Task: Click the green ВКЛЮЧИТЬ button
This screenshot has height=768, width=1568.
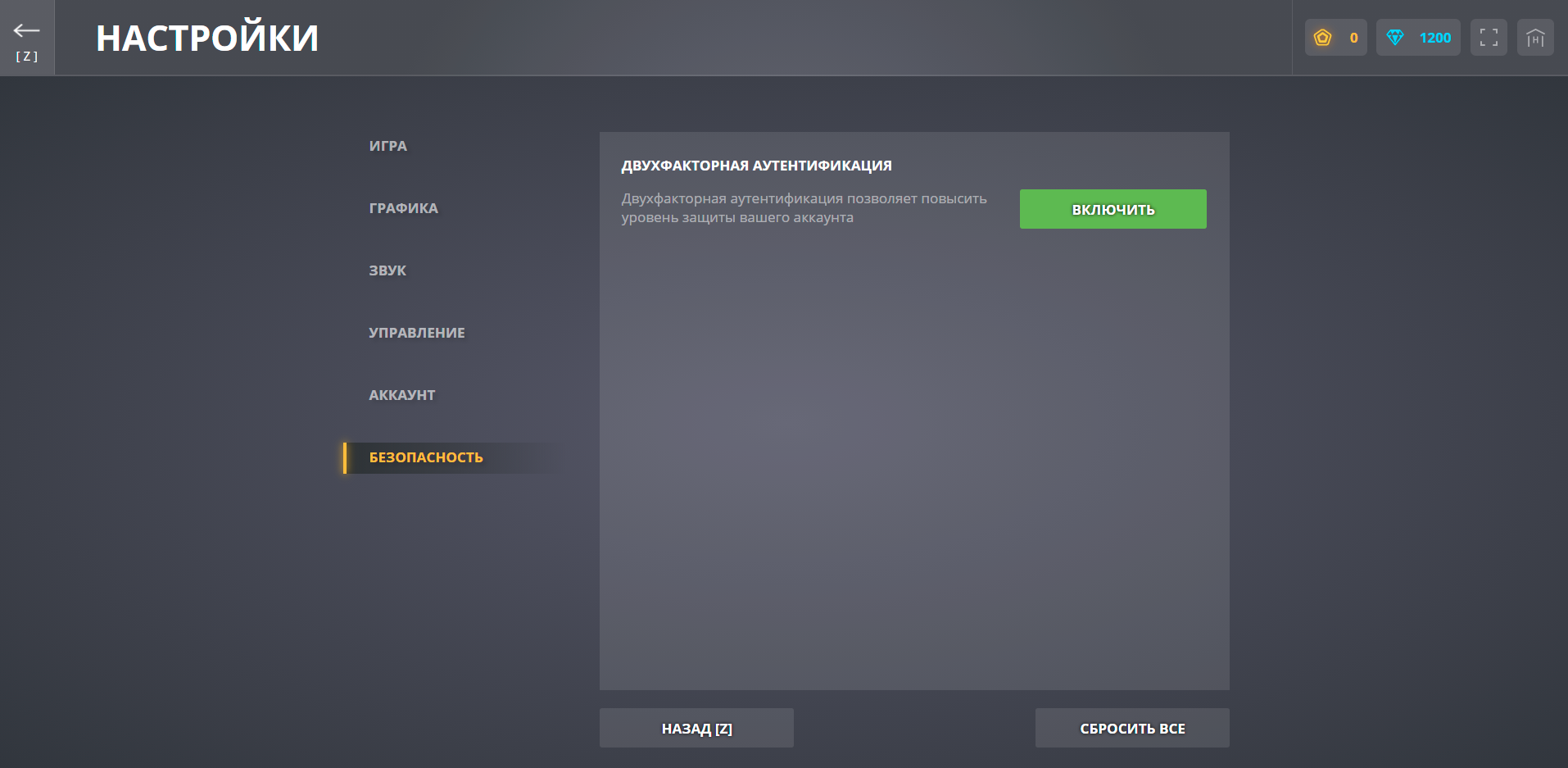Action: coord(1113,209)
